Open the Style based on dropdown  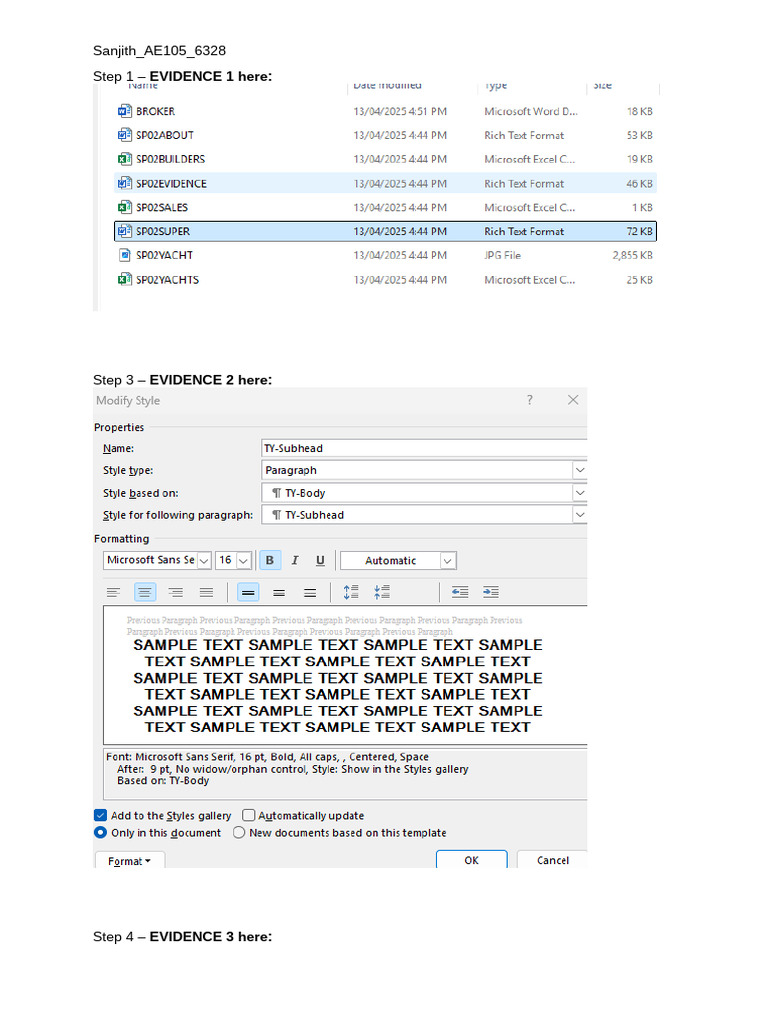(580, 493)
